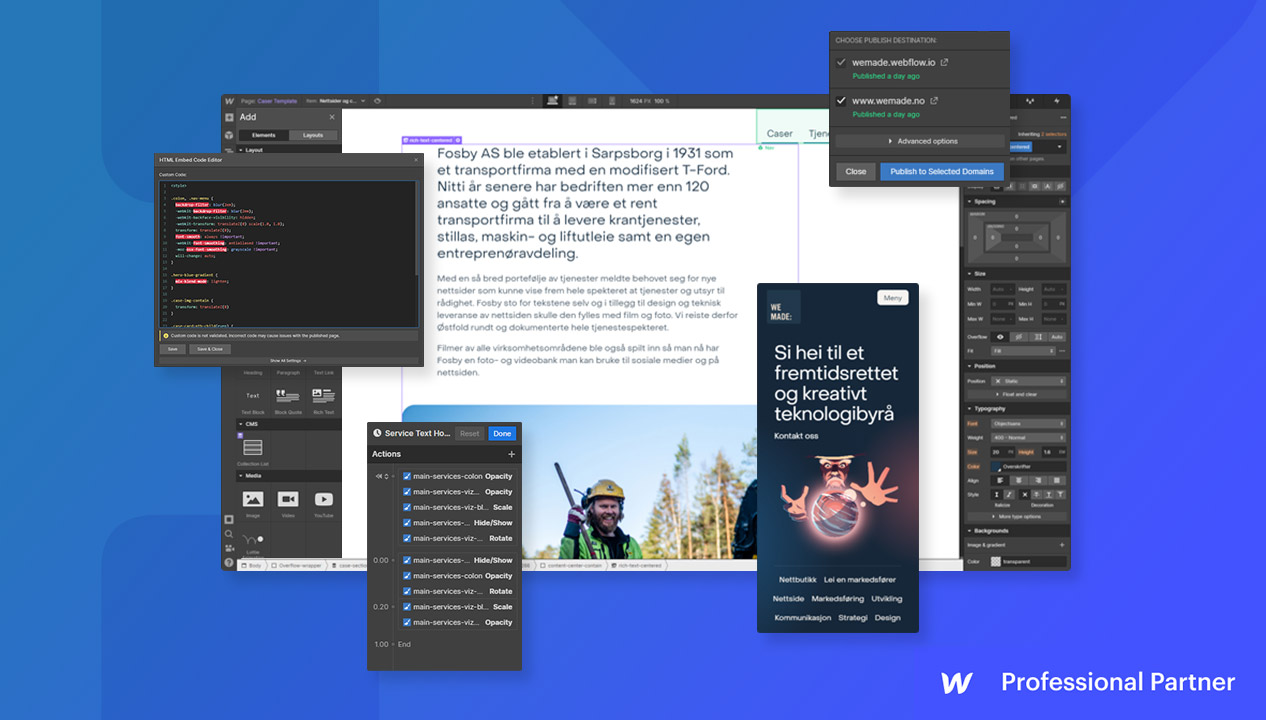Expand Float and clear options
Screen dimensions: 1266x720
1017,394
